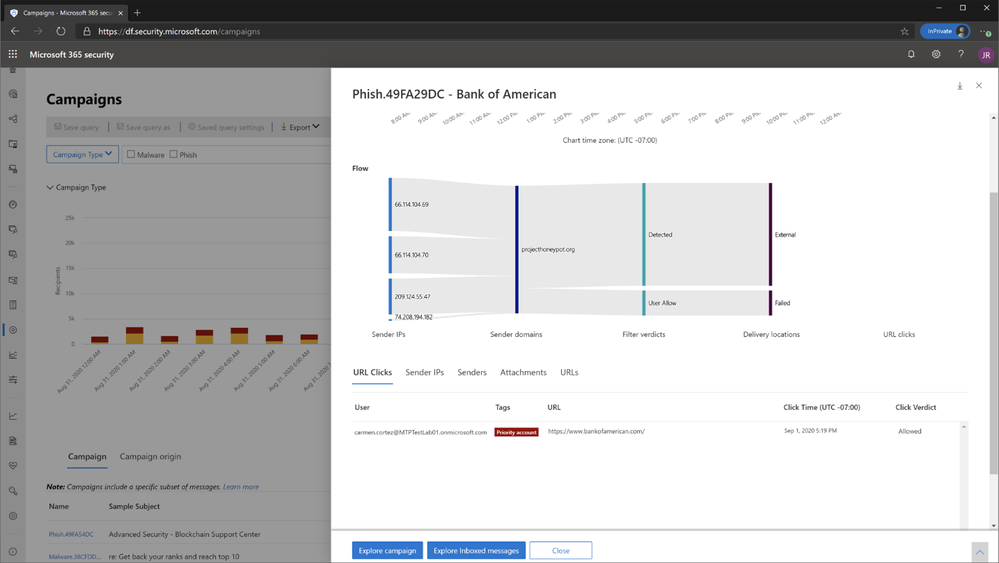The height and width of the screenshot is (563, 999).
Task: Click the Explore Inboxed messages button
Action: (x=476, y=550)
